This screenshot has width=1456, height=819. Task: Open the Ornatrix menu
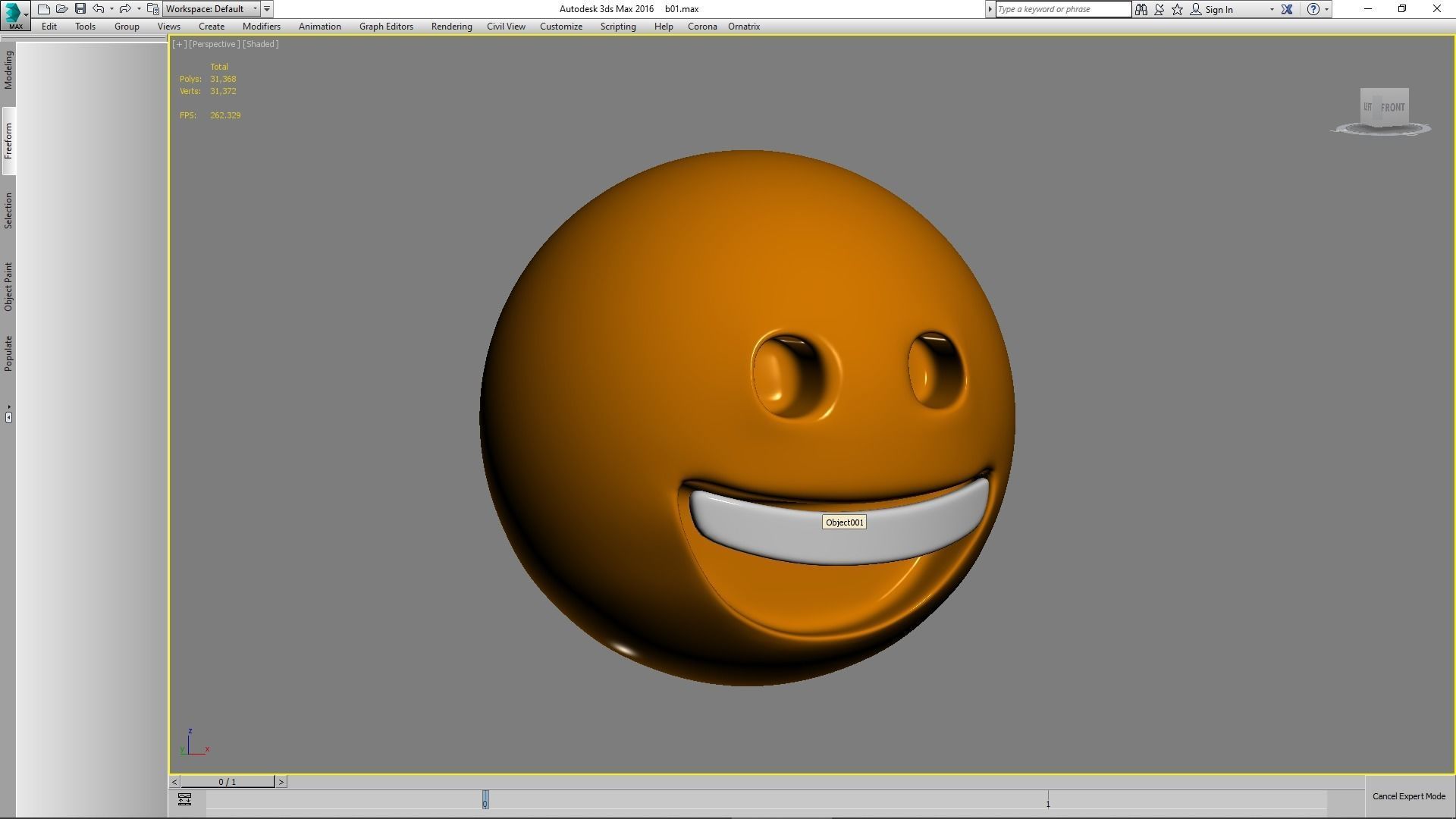(744, 27)
